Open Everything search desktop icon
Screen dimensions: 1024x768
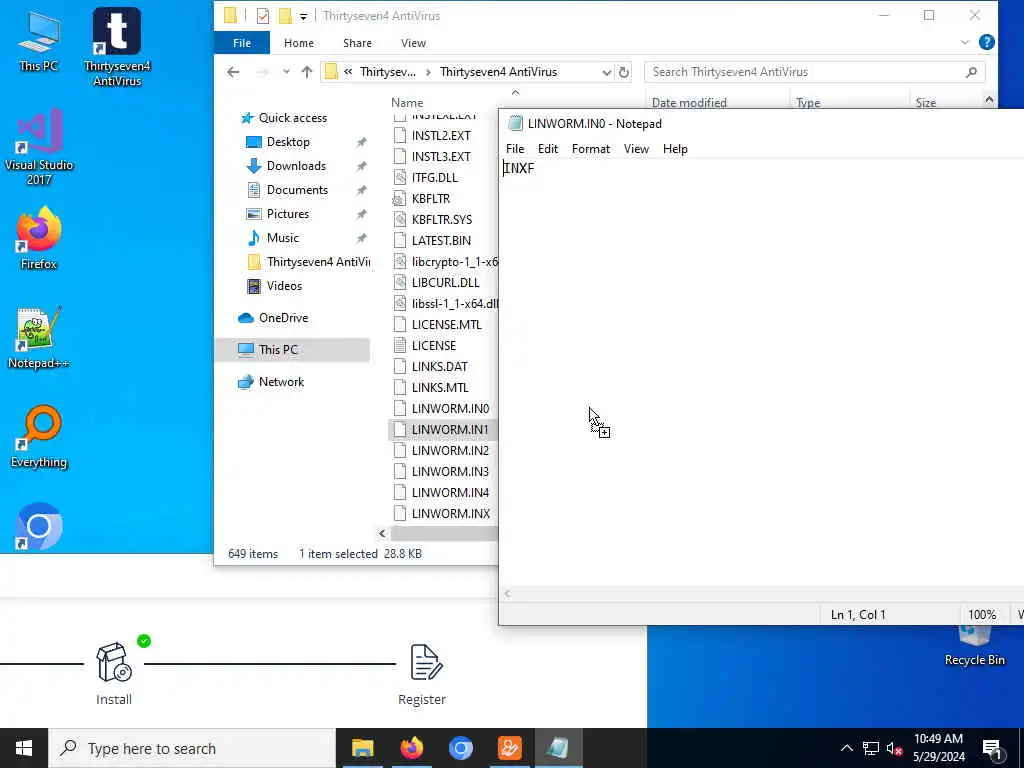click(x=39, y=437)
